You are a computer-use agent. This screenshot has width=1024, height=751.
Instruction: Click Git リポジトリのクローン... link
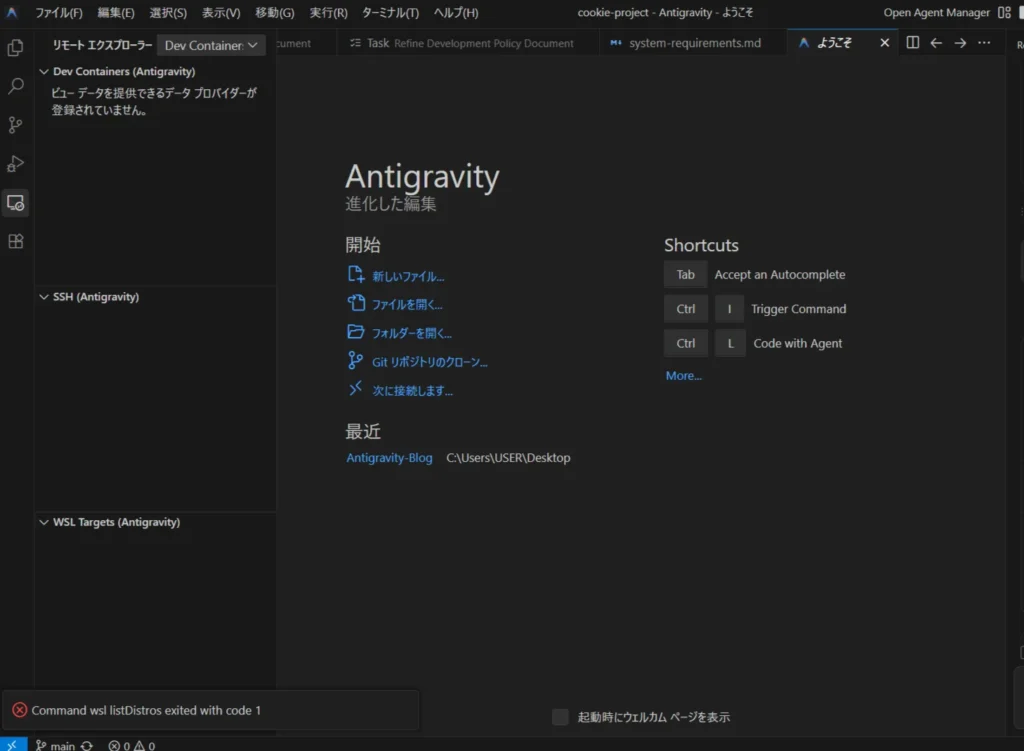point(430,362)
